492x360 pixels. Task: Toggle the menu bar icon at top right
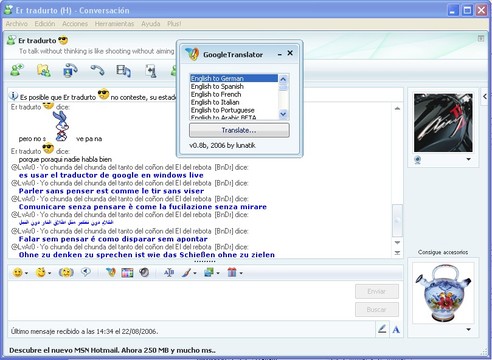tap(481, 38)
